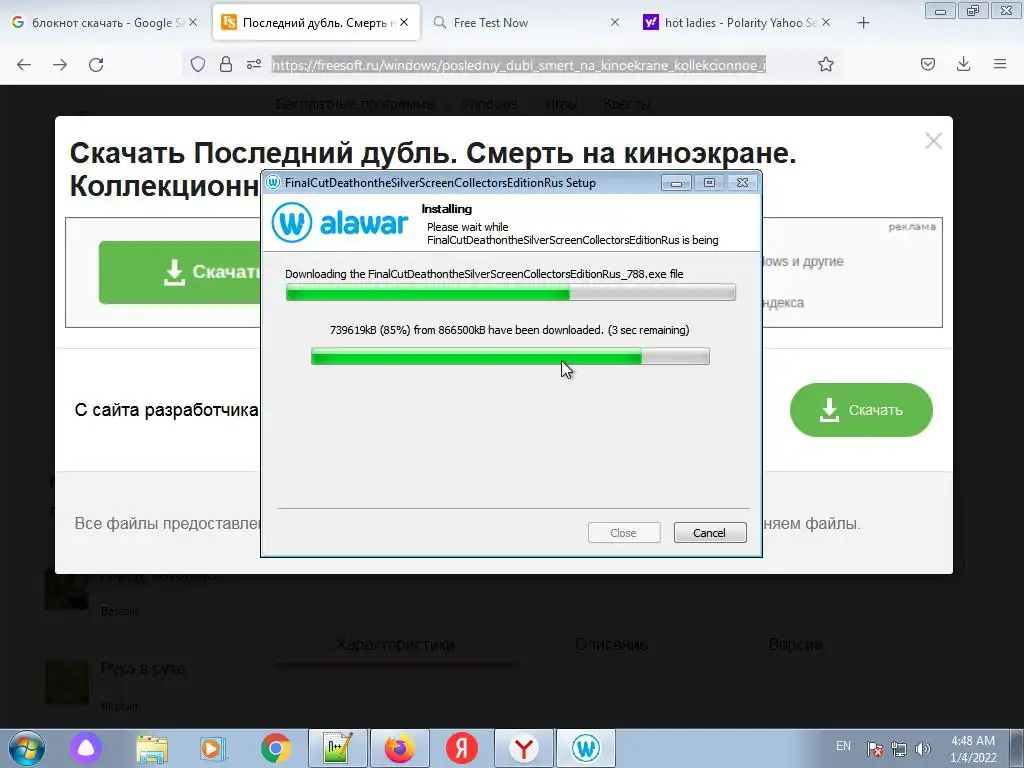The height and width of the screenshot is (768, 1024).
Task: Close the Последний дубль tab
Action: coord(404,22)
